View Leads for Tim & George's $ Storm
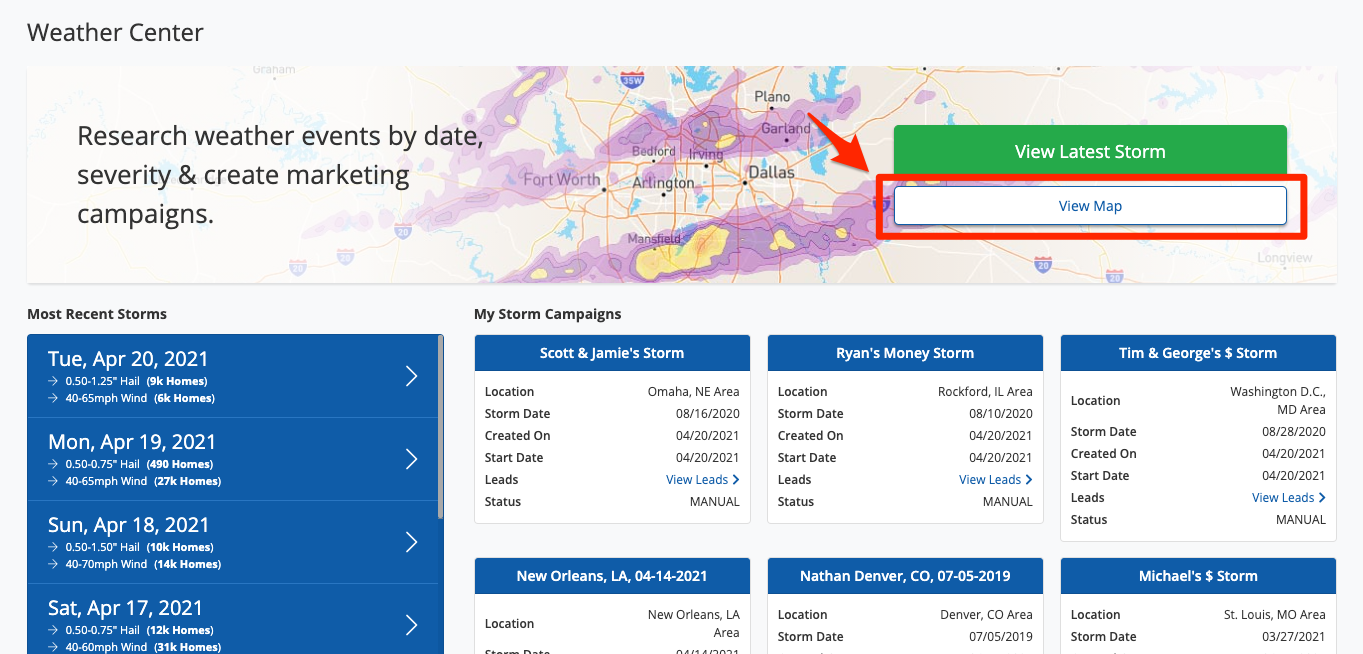Screen dimensions: 1363x654 (x=1288, y=498)
